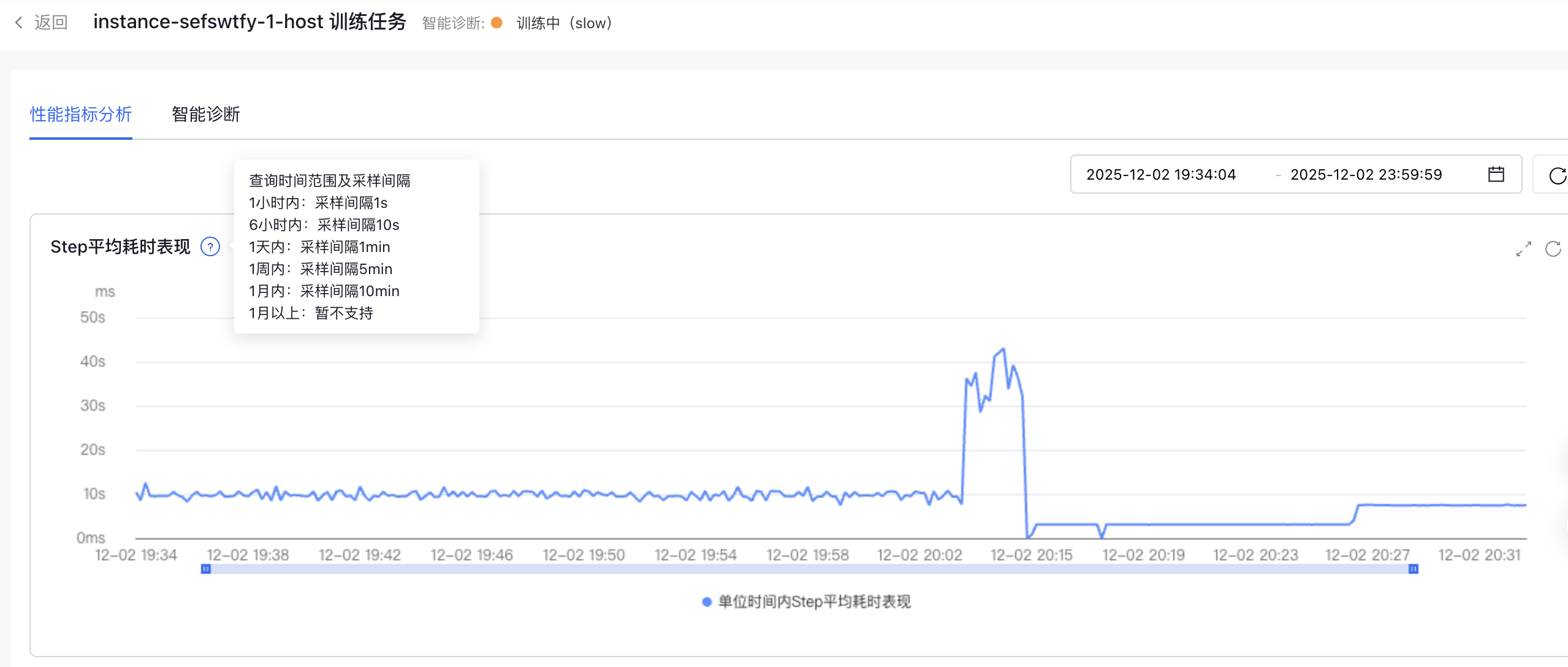Click the right zoom slider handle
Viewport: 1568px width, 667px height.
(1413, 569)
